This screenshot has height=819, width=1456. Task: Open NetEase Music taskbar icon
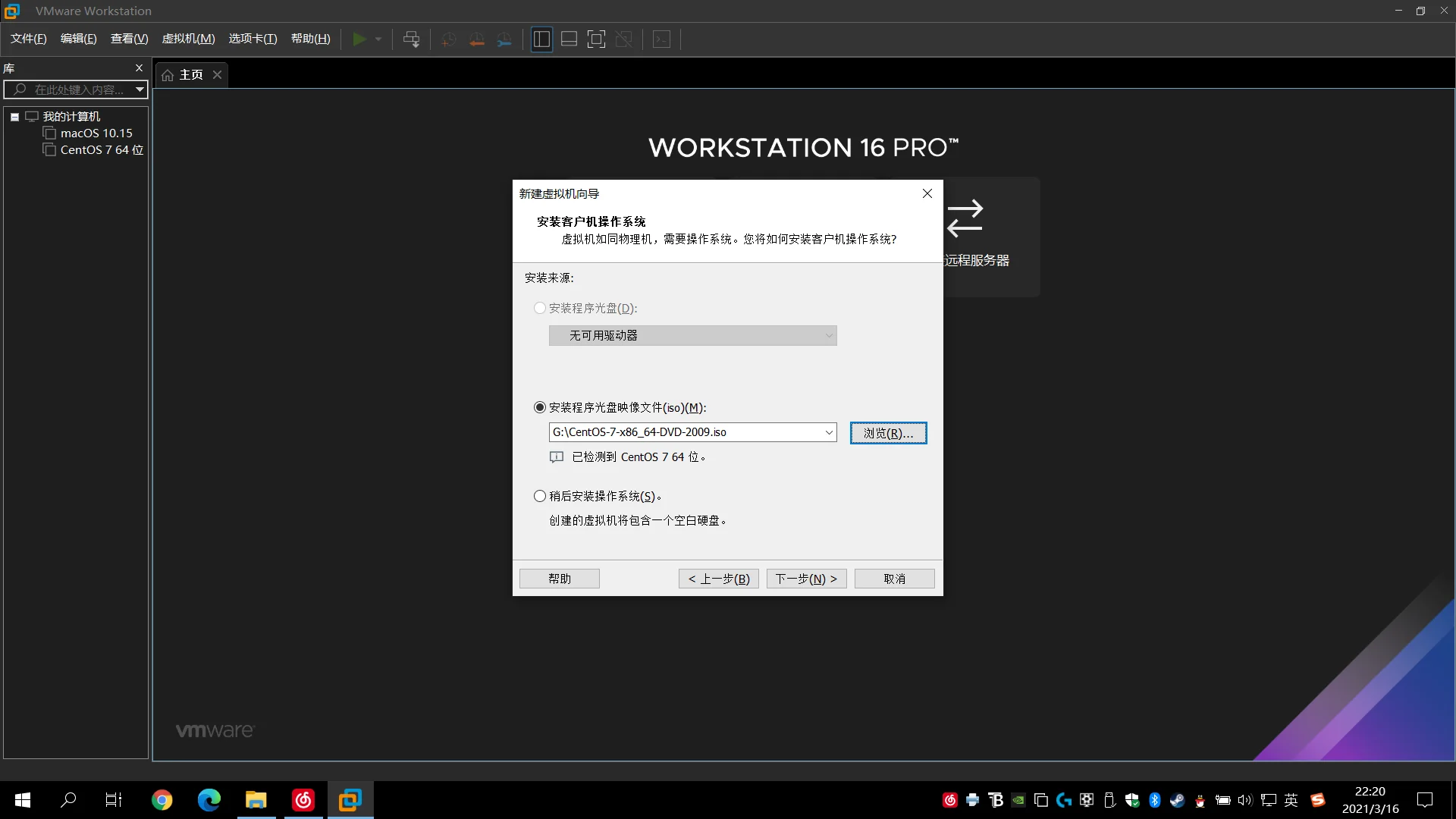[303, 800]
